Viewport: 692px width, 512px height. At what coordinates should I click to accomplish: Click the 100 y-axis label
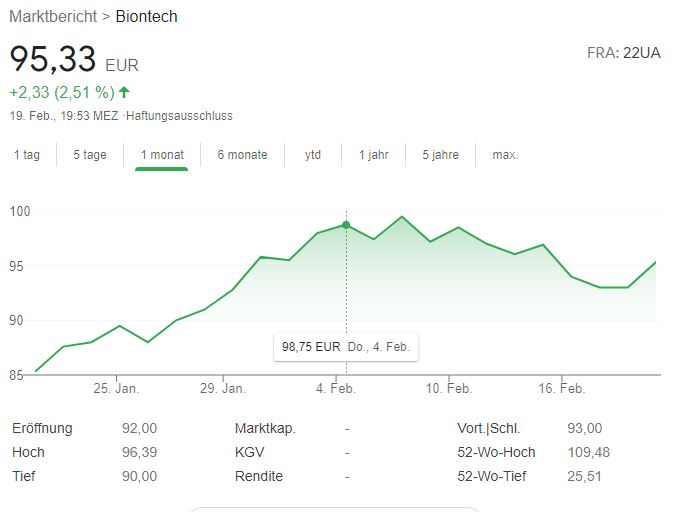coord(20,211)
